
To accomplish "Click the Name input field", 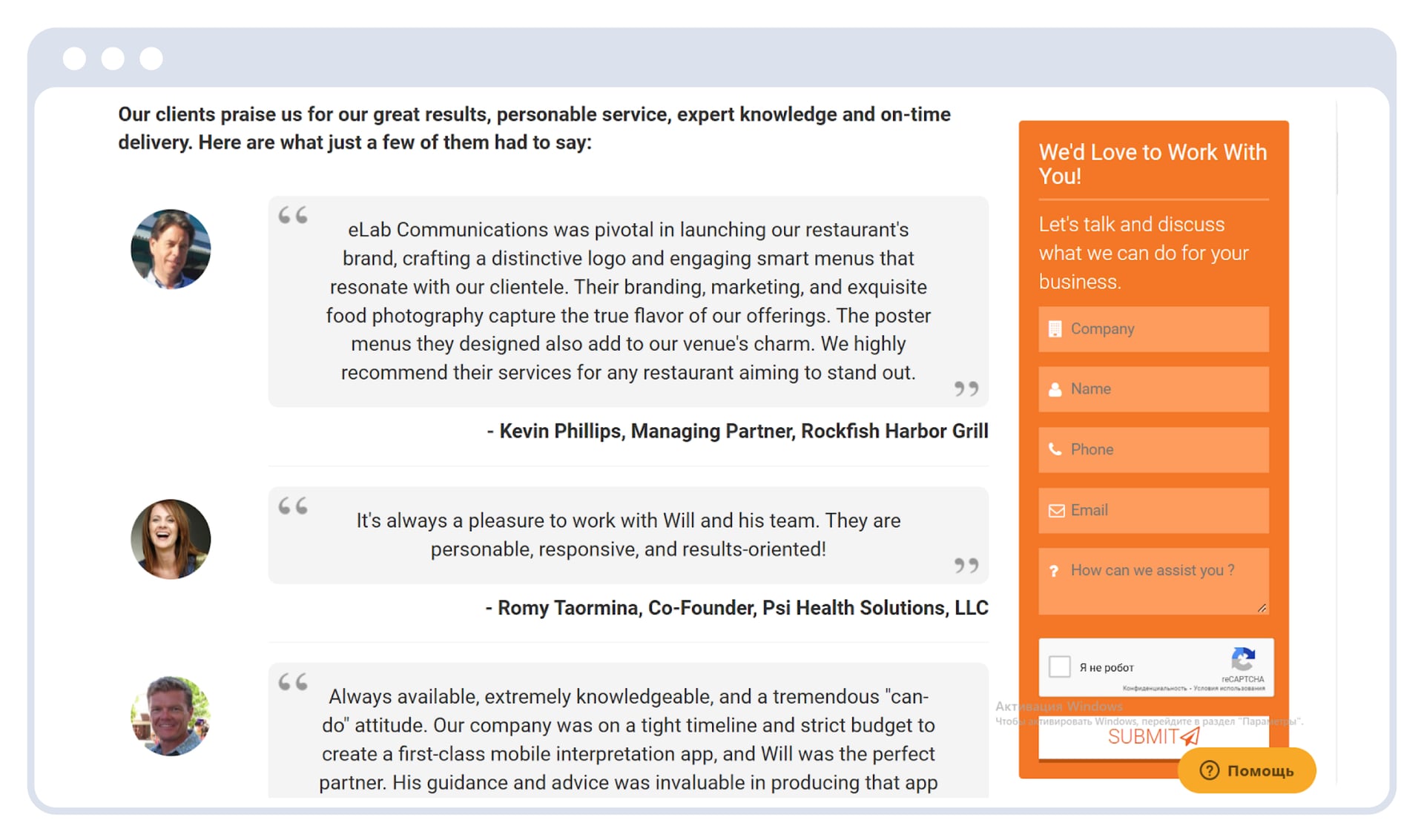I will 1153,390.
